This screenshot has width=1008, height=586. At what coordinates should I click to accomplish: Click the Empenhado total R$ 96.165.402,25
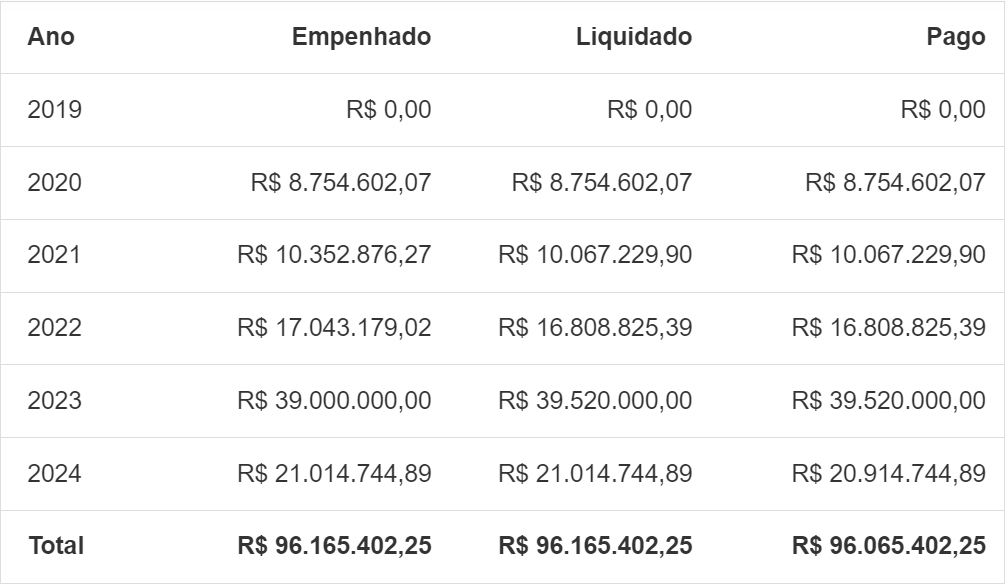coord(334,546)
